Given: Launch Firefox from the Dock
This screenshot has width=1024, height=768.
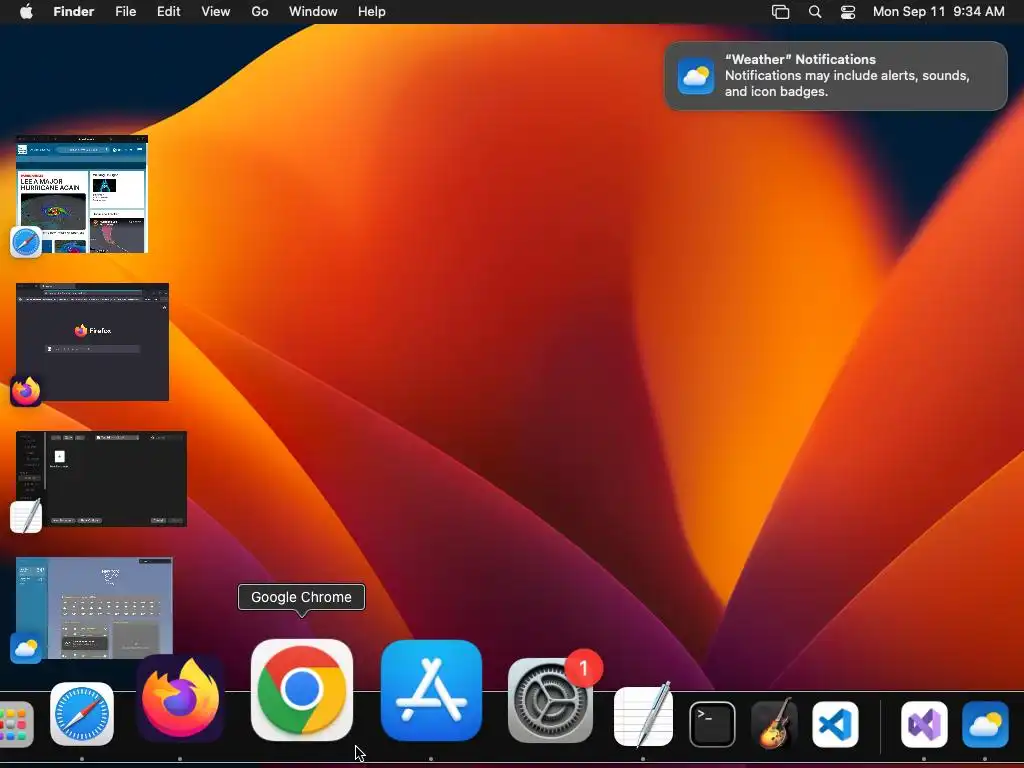Looking at the screenshot, I should pyautogui.click(x=180, y=698).
